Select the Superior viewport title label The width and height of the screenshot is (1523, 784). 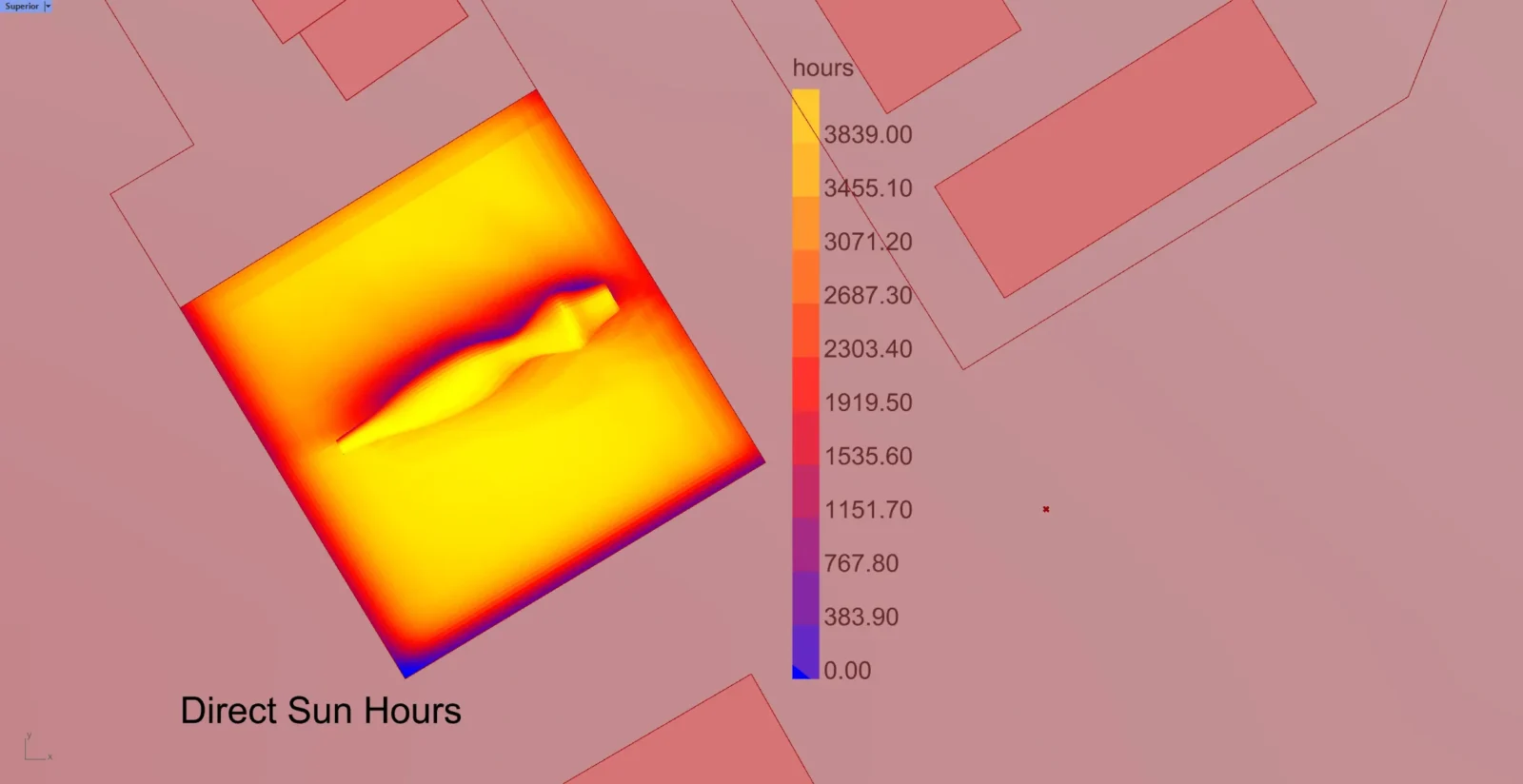22,6
